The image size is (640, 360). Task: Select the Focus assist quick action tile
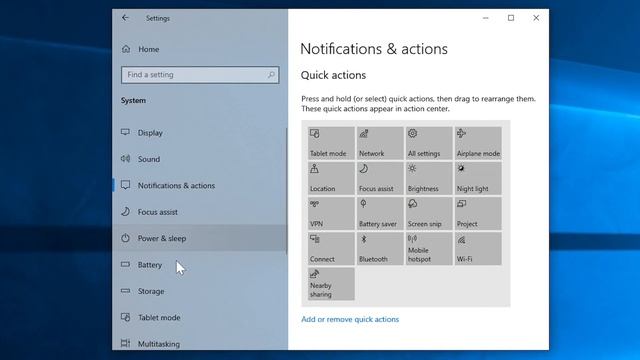pyautogui.click(x=380, y=178)
